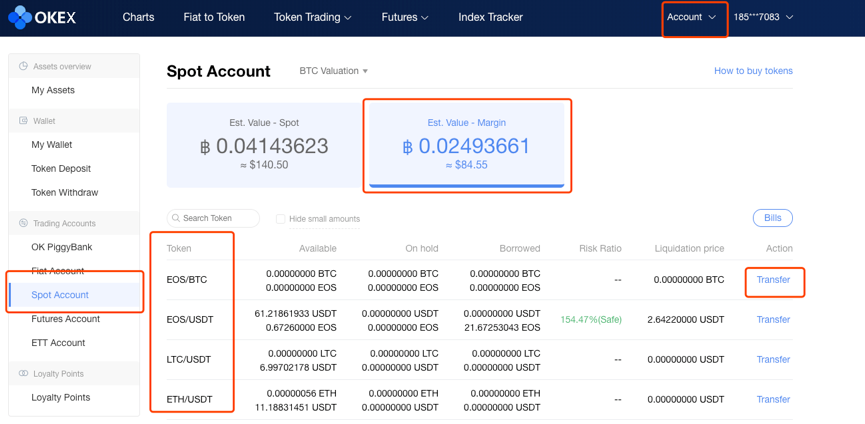Open ETT Account in sidebar
The height and width of the screenshot is (424, 865).
(x=58, y=342)
